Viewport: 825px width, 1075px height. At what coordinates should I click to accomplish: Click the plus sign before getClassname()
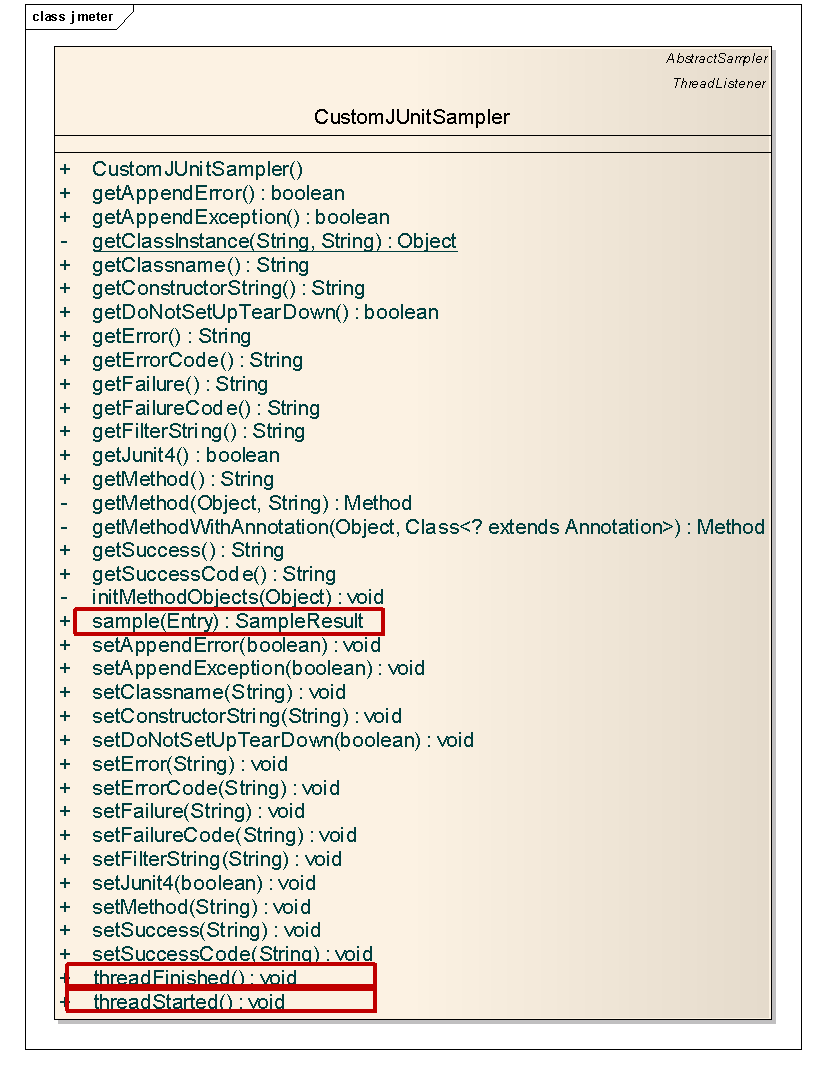(x=63, y=265)
